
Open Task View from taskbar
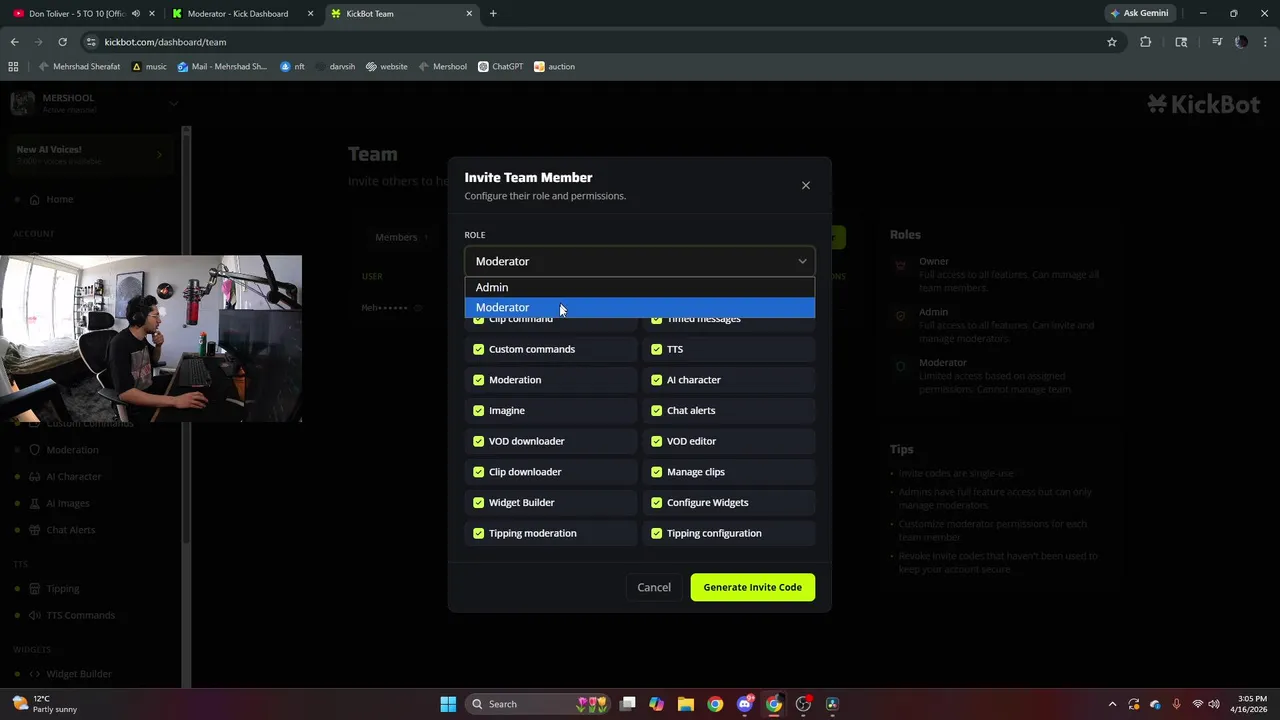tap(628, 704)
